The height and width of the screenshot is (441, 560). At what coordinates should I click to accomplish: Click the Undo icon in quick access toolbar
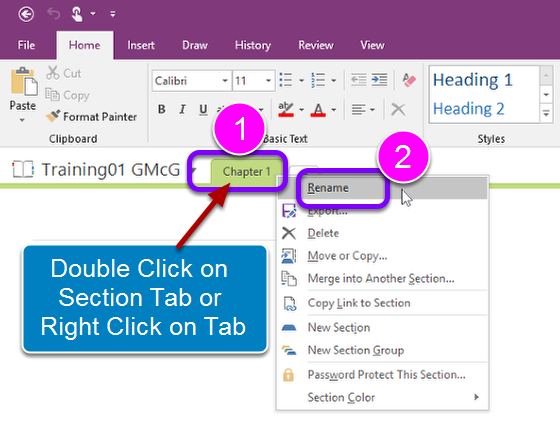pos(54,14)
